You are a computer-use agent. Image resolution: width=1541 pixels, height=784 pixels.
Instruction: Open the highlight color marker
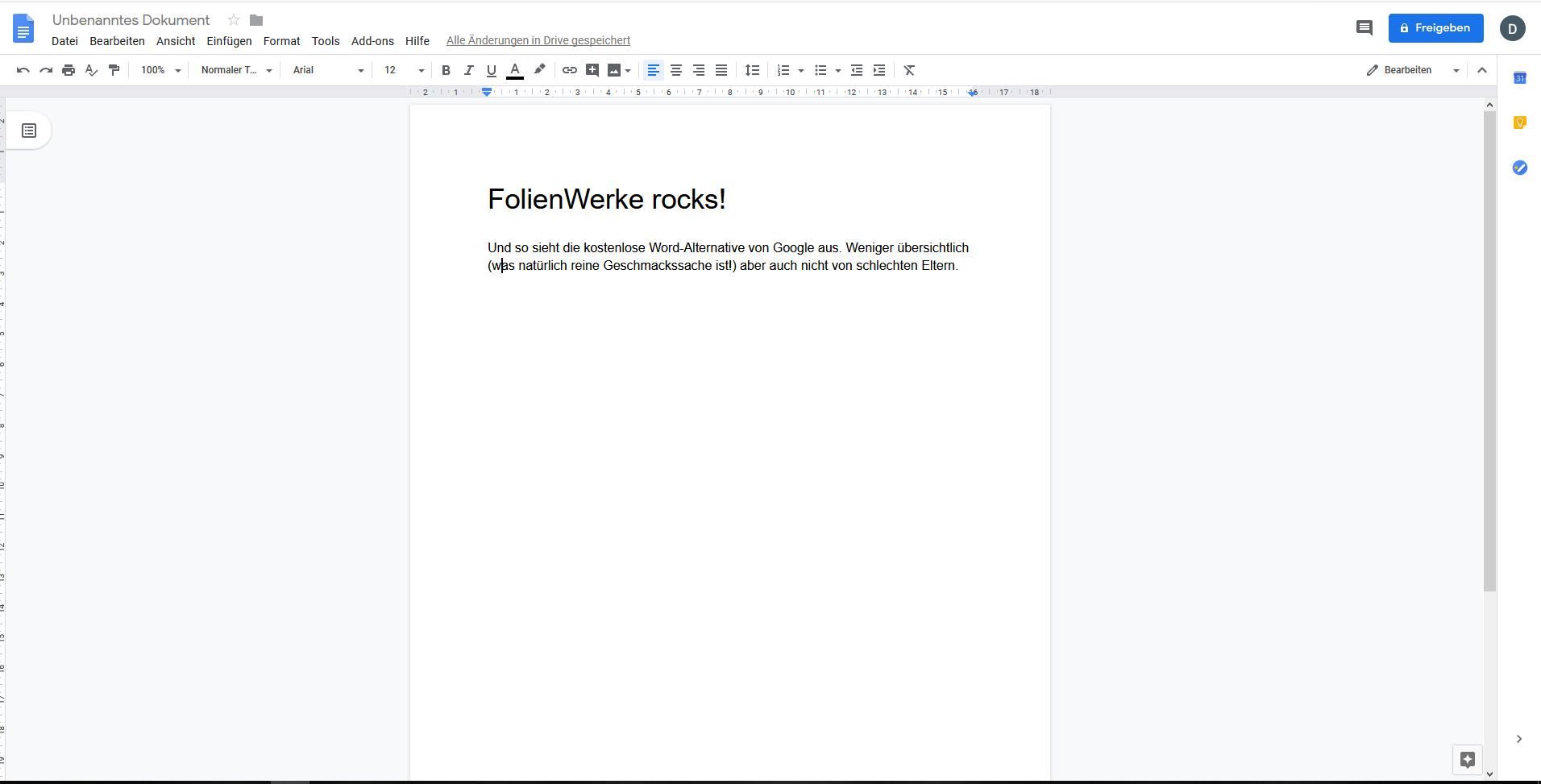pos(539,70)
